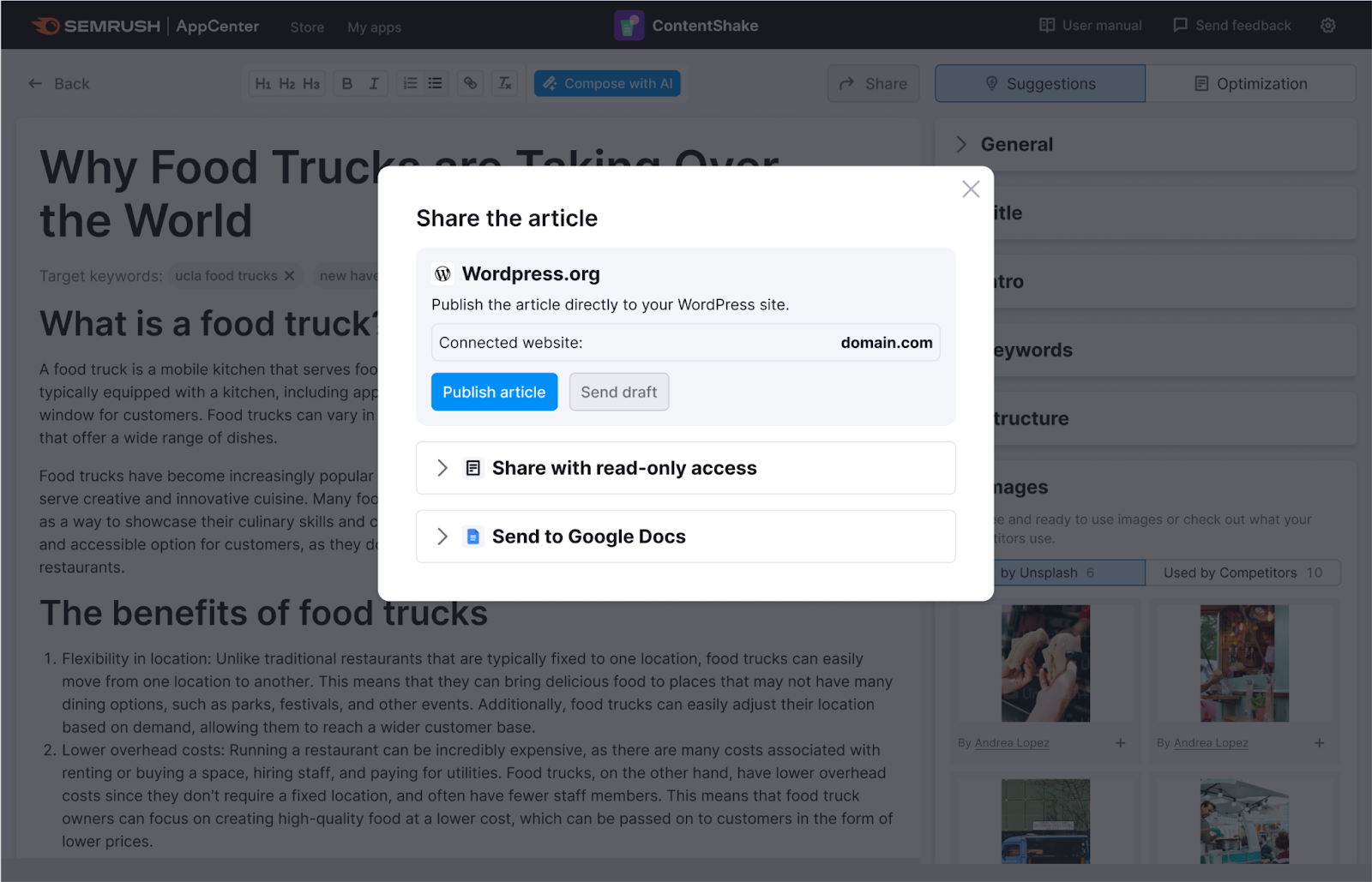
Task: Click heading 'The benefits of food trucks'
Action: click(x=263, y=614)
